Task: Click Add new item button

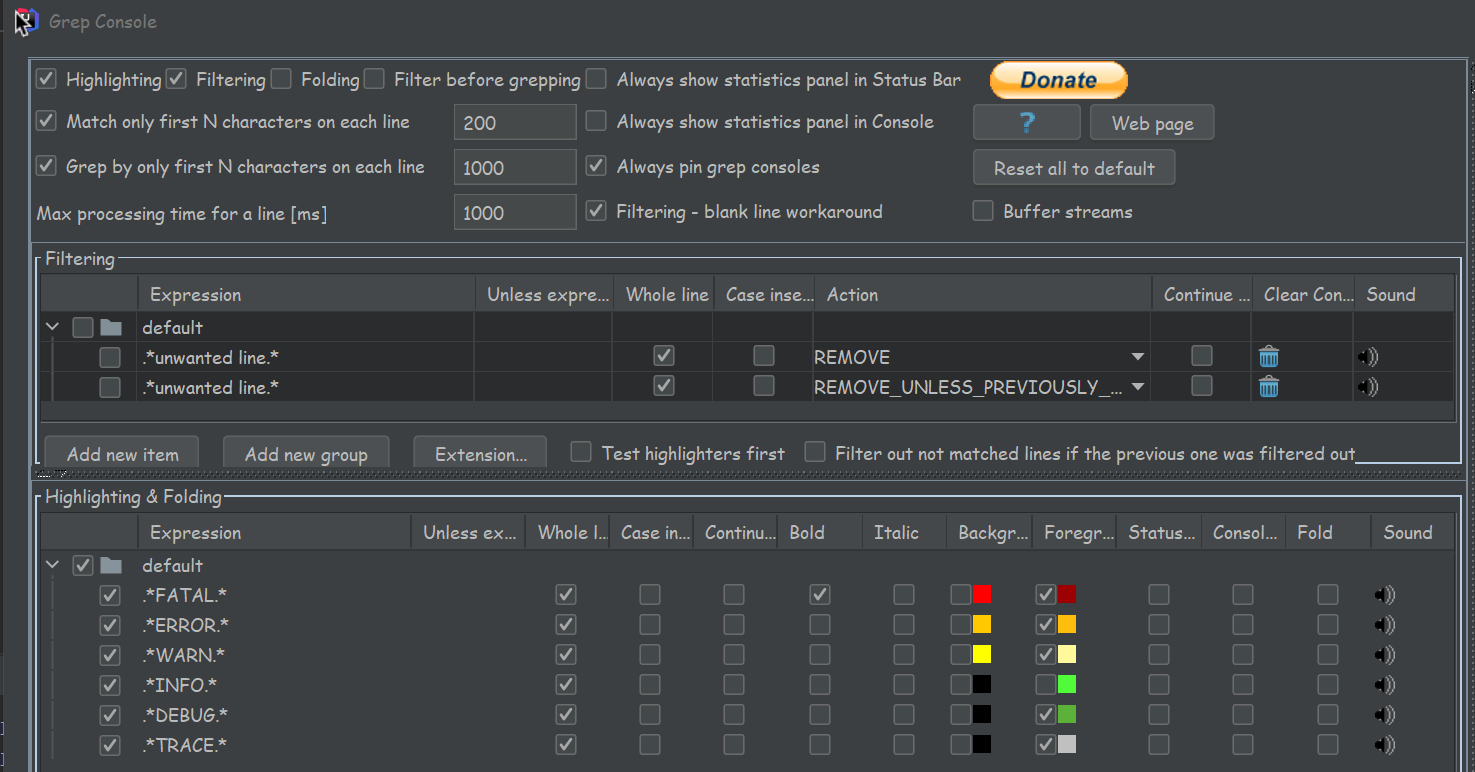Action: [x=122, y=453]
